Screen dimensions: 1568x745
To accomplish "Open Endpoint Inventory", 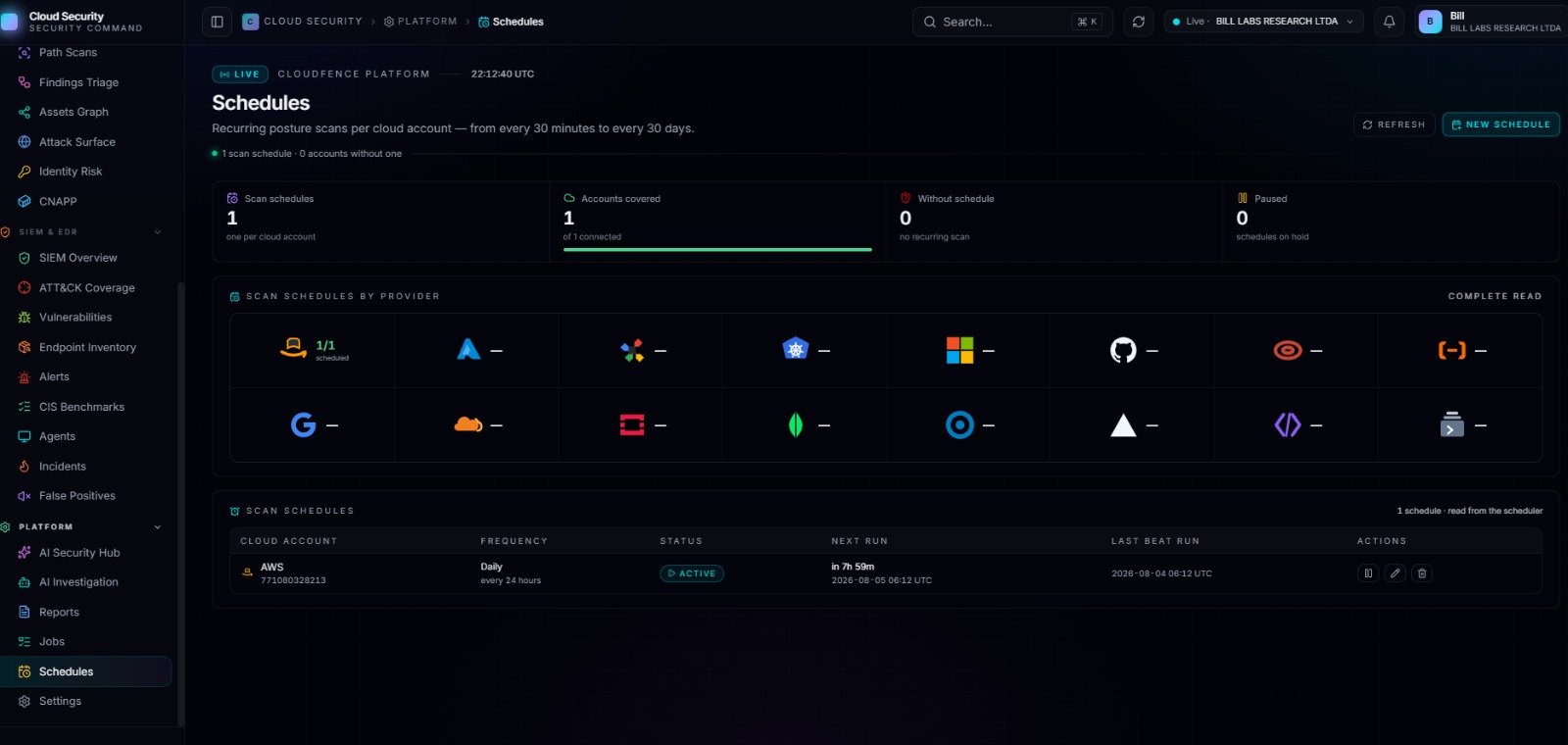I will [86, 347].
